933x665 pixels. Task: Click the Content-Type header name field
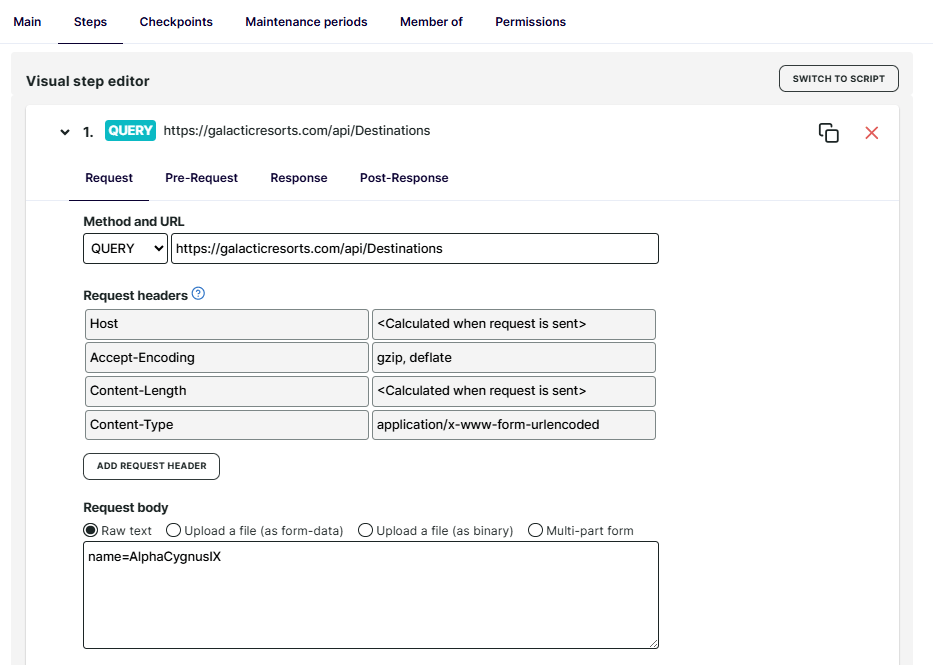click(x=227, y=425)
